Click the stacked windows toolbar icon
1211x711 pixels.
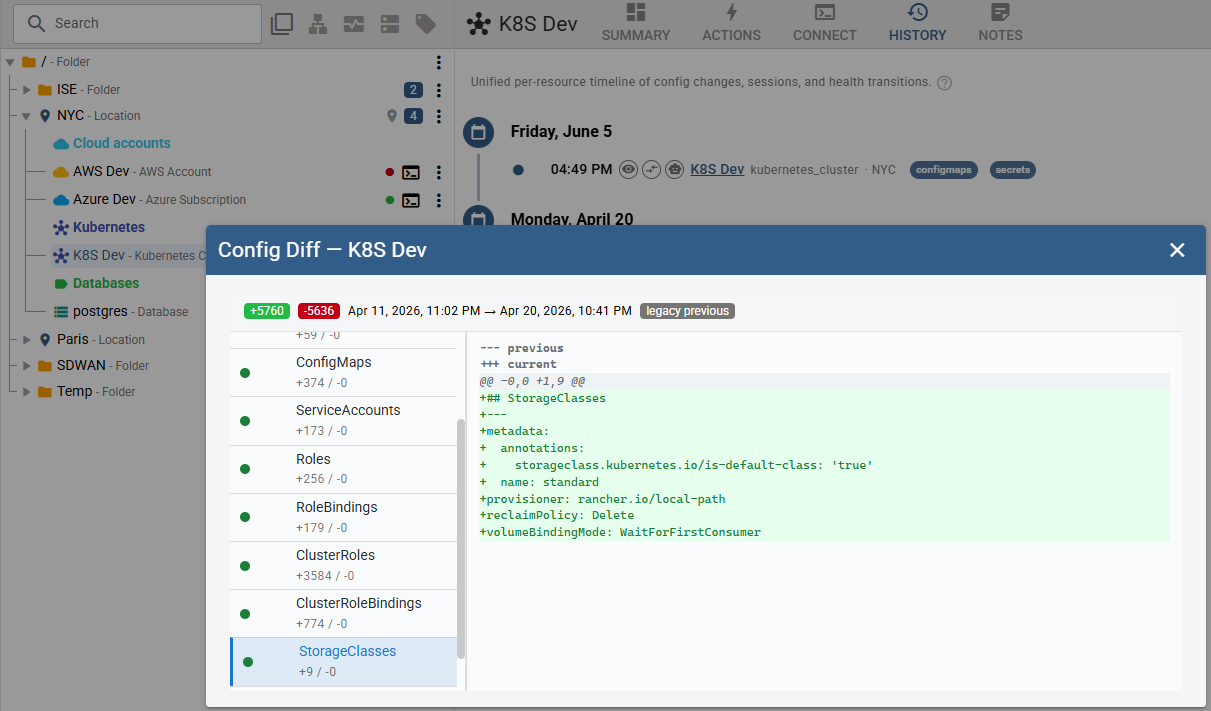tap(282, 24)
